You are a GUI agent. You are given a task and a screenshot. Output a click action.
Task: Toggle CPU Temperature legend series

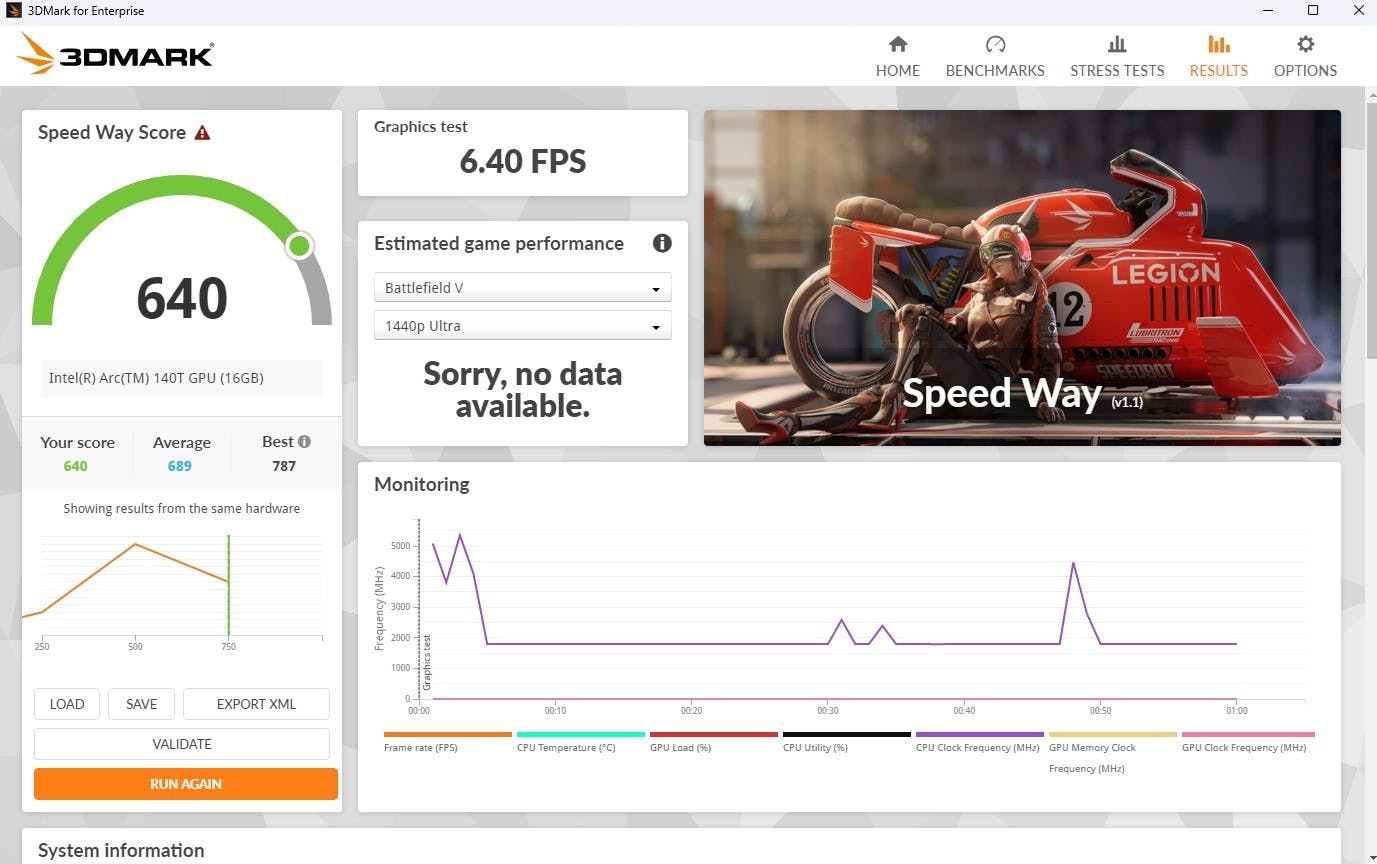pos(580,742)
